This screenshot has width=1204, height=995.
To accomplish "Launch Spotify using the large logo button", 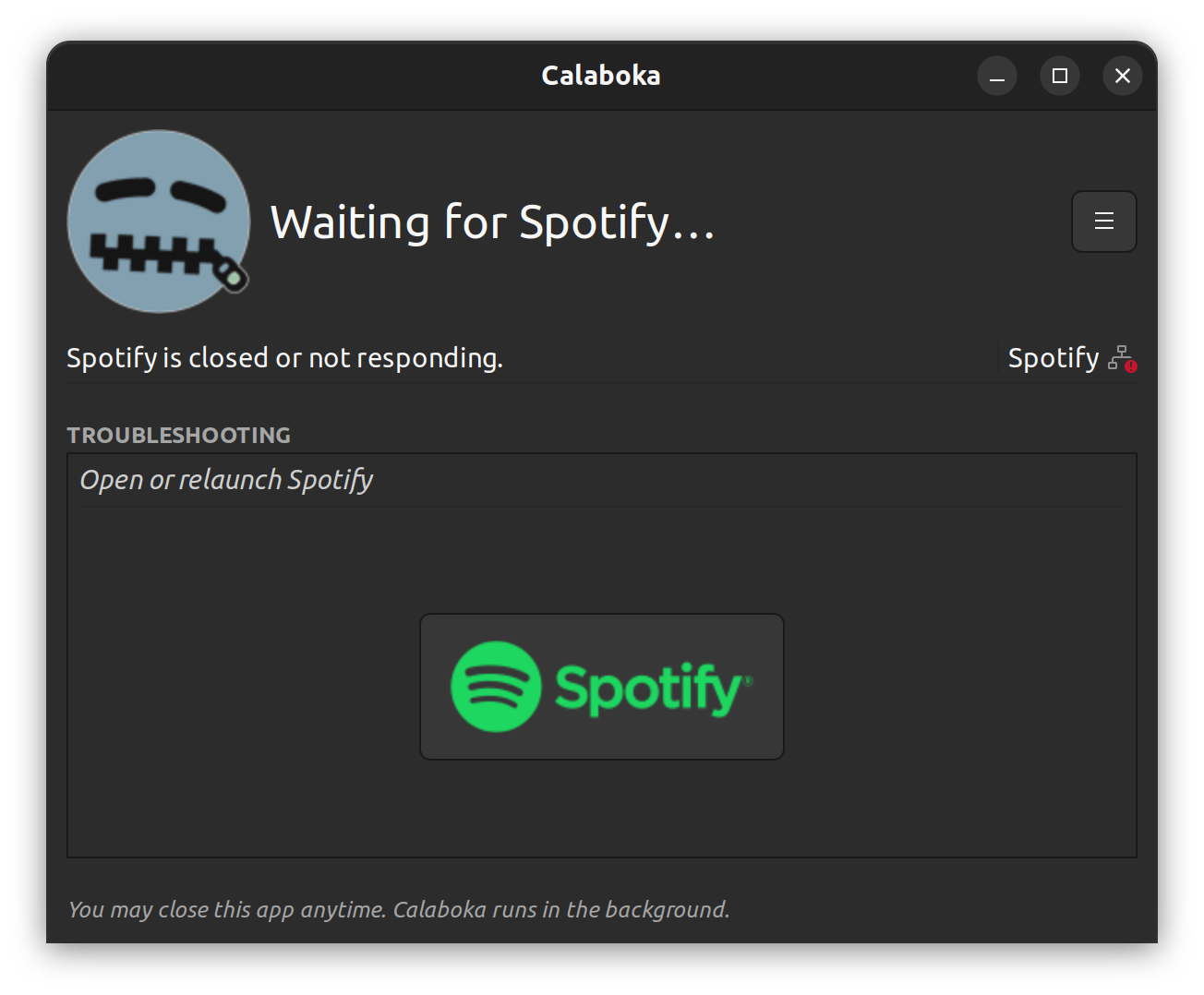I will click(x=602, y=687).
